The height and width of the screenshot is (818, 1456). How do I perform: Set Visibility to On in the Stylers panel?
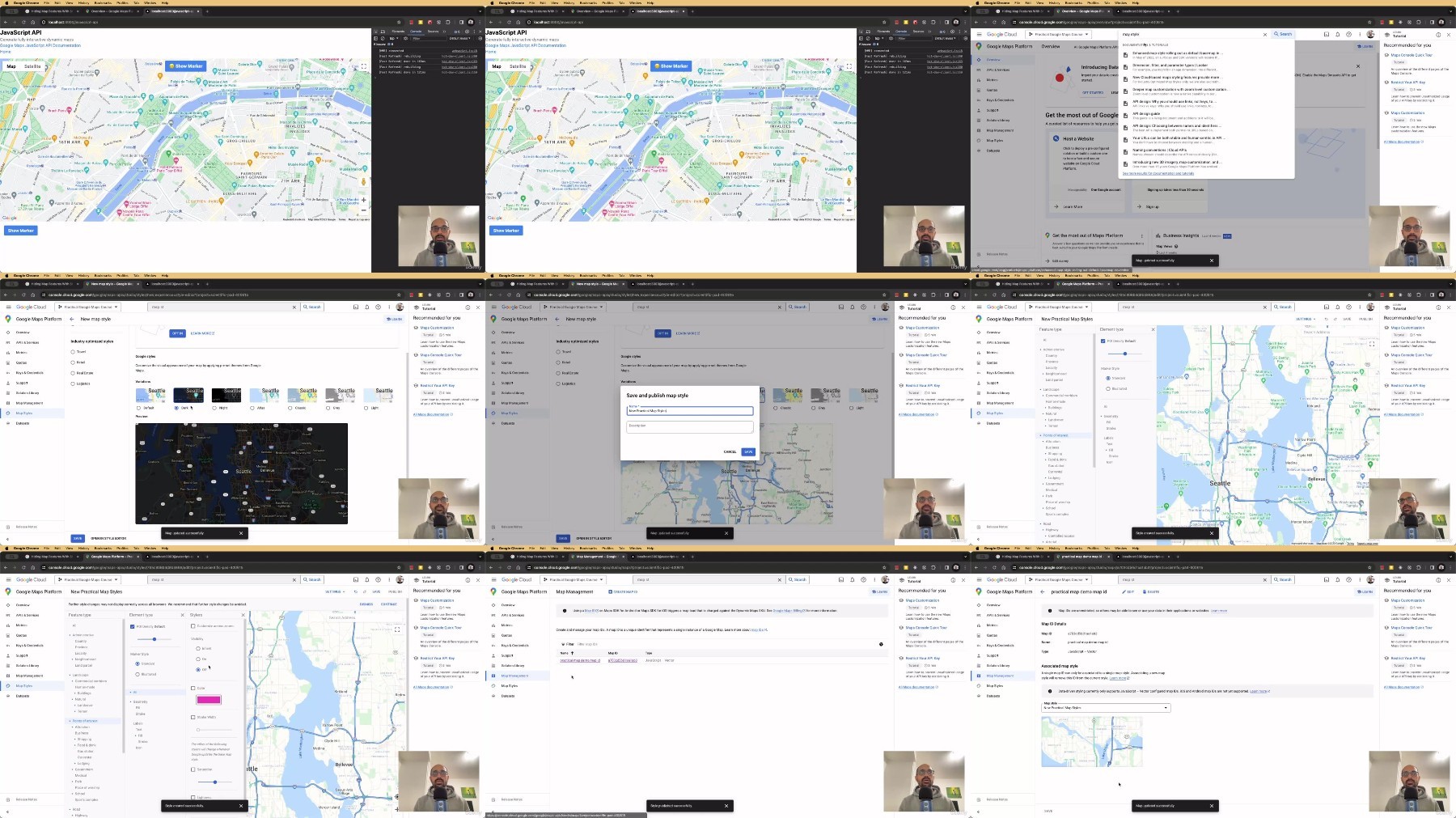[198, 659]
